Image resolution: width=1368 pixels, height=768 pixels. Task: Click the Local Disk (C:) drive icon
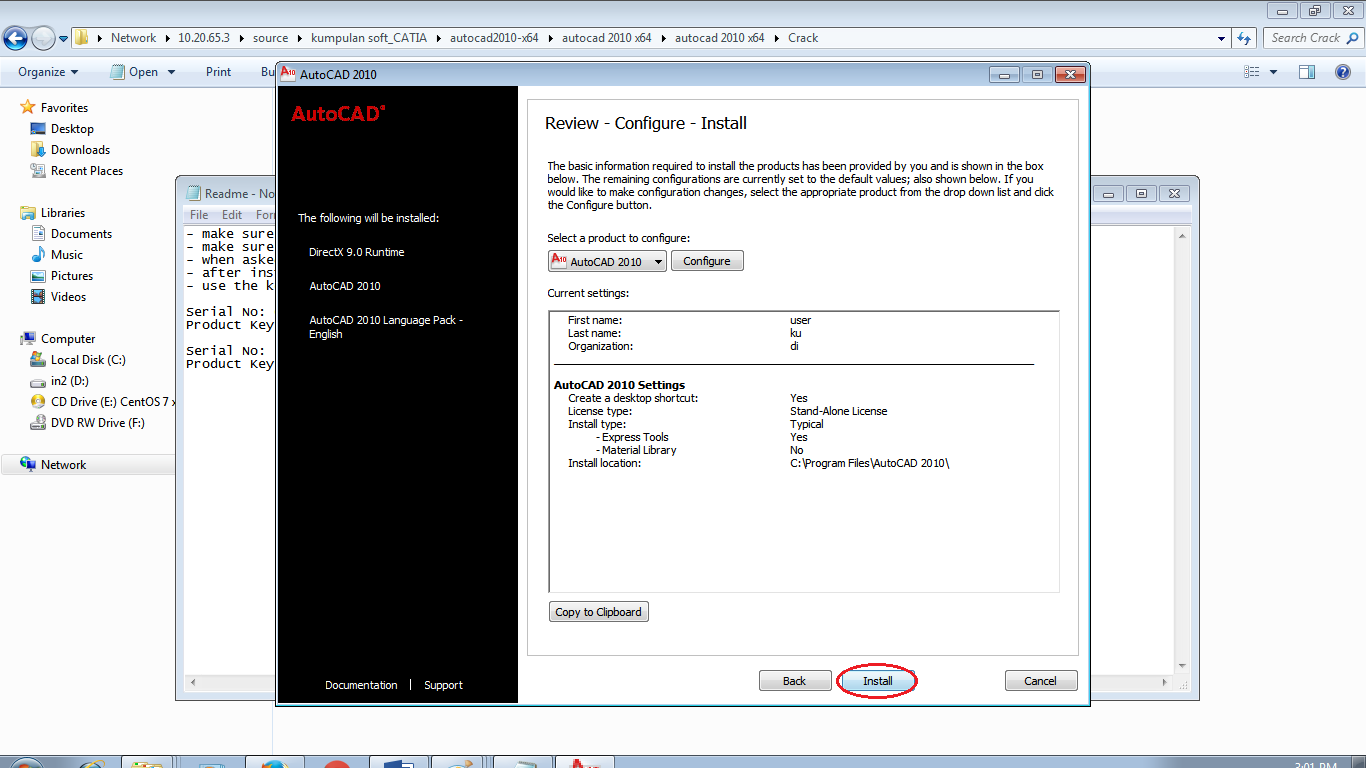pyautogui.click(x=38, y=359)
